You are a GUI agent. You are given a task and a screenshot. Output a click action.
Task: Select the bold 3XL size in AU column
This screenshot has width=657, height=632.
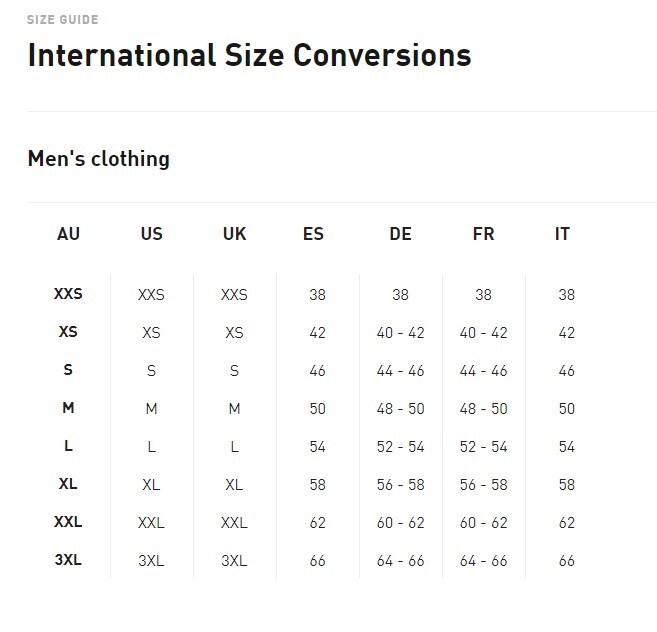[x=68, y=560]
